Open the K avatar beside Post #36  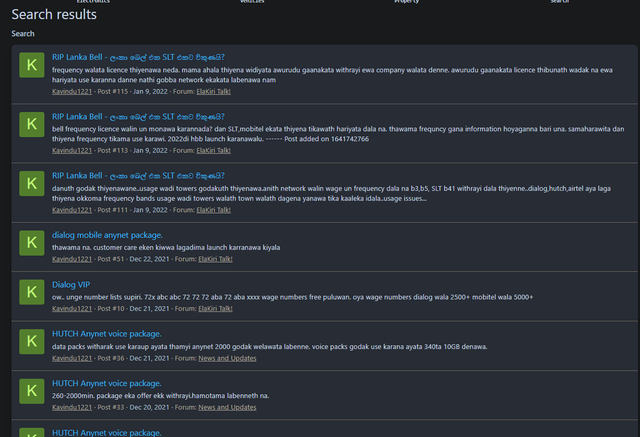point(32,342)
